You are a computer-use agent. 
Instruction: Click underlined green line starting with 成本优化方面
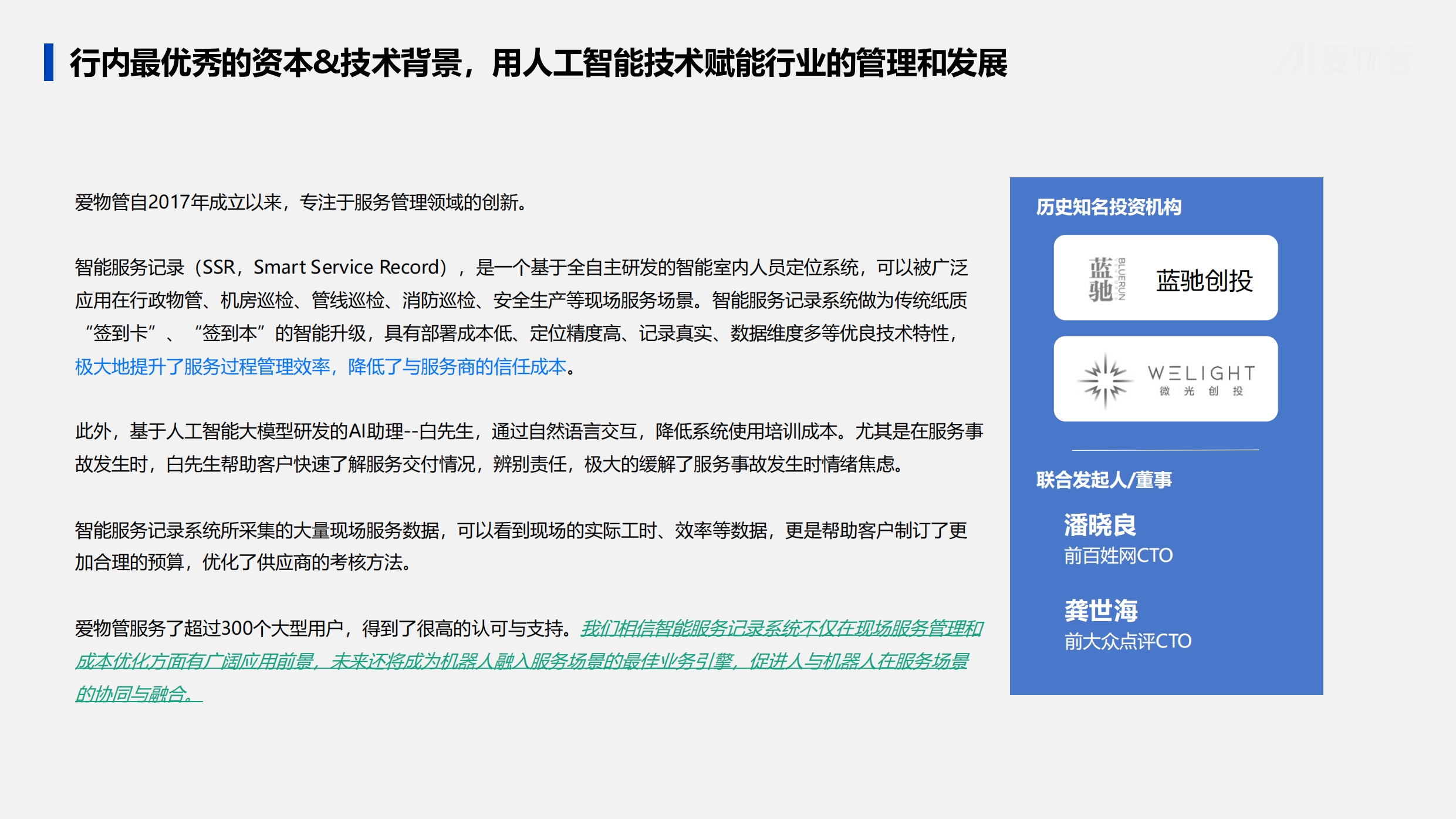click(522, 662)
